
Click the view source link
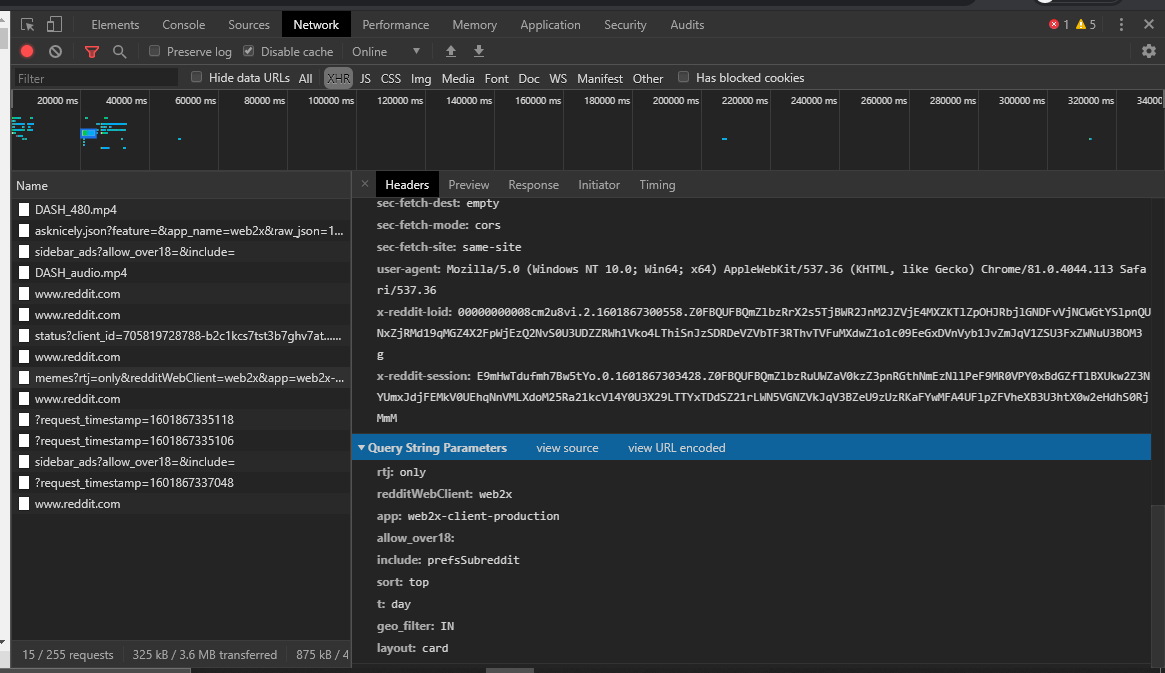567,448
